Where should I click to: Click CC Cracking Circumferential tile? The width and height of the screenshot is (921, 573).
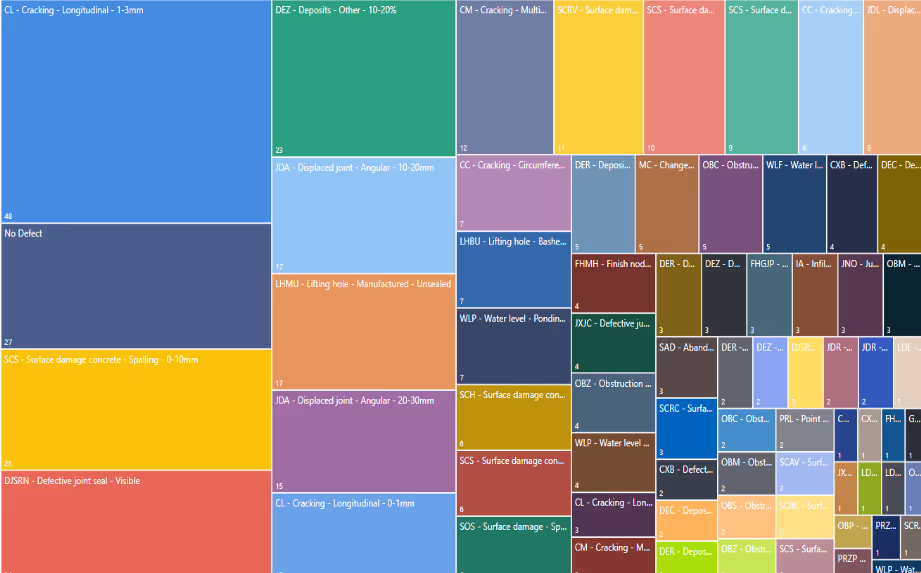point(513,193)
